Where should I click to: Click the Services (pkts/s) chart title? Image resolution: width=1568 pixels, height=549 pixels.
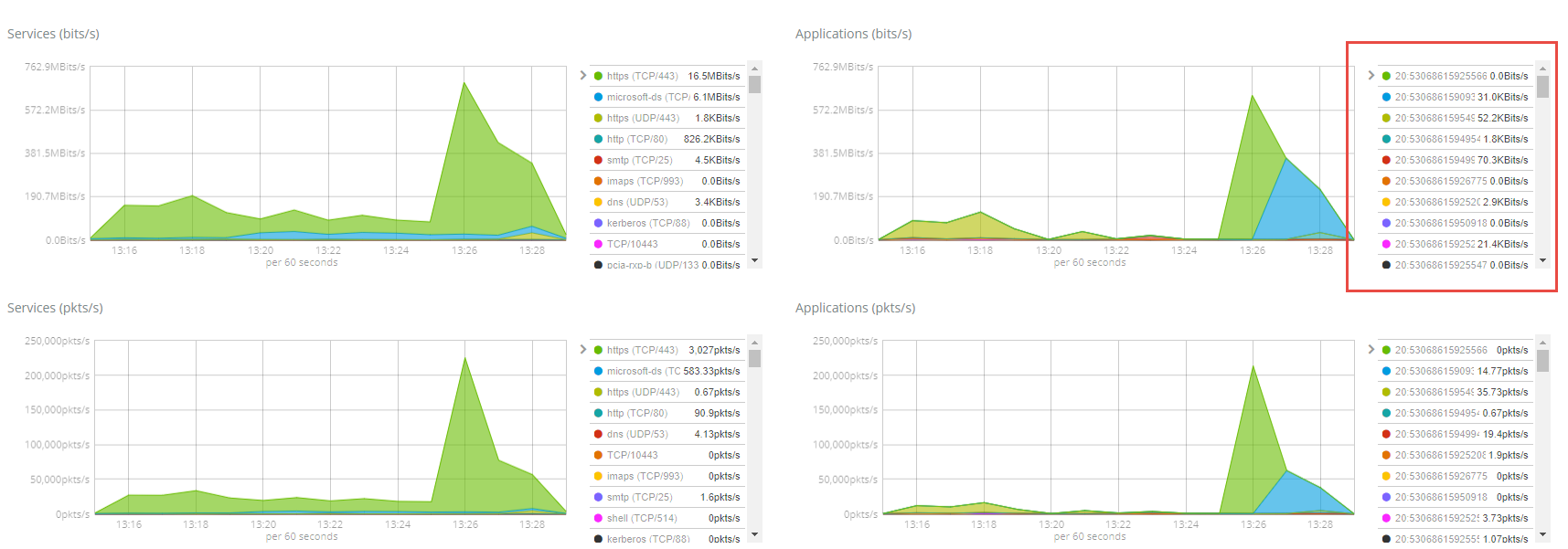coord(55,308)
